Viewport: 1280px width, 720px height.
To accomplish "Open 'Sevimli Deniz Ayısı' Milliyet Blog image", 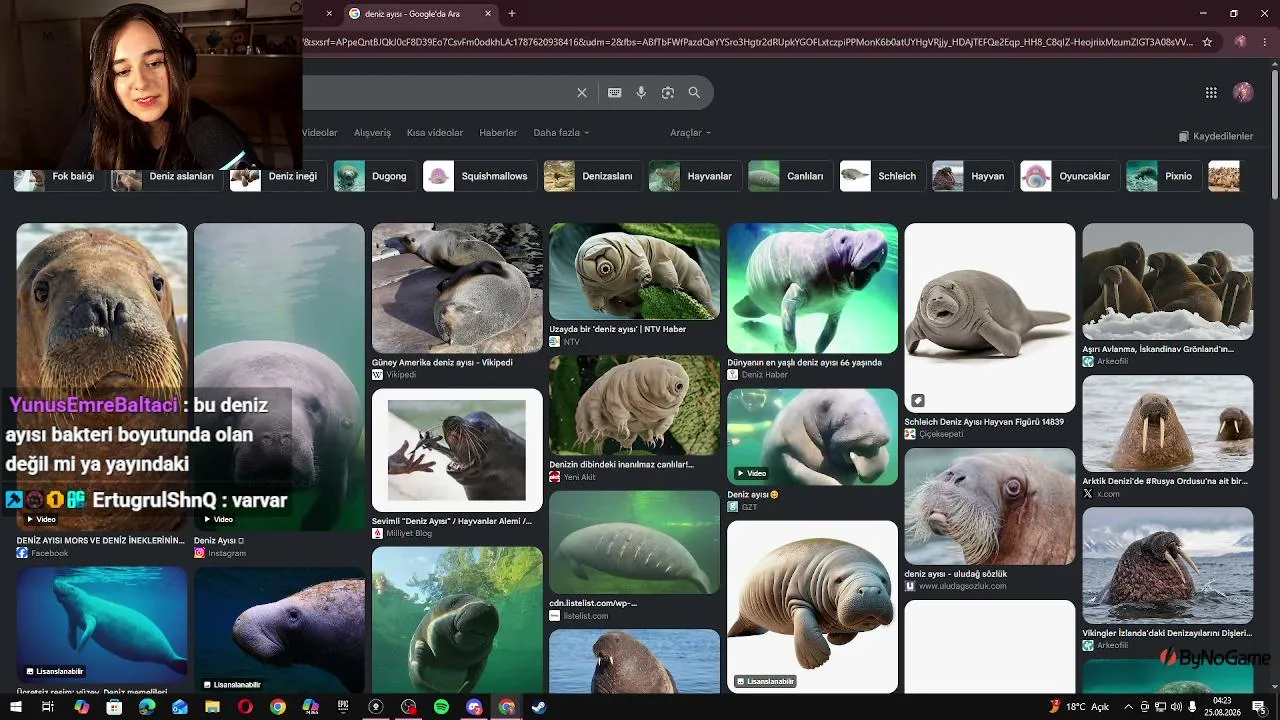I will (x=457, y=450).
